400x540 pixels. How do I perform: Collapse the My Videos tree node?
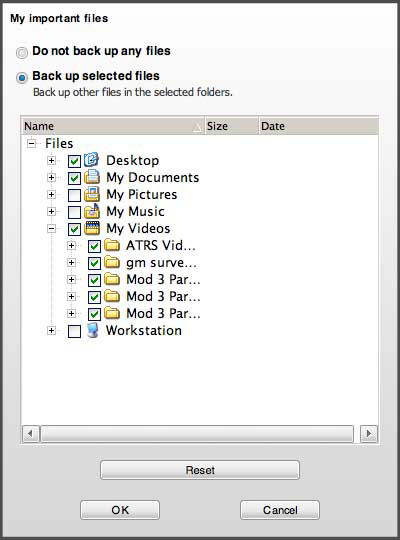(51, 228)
